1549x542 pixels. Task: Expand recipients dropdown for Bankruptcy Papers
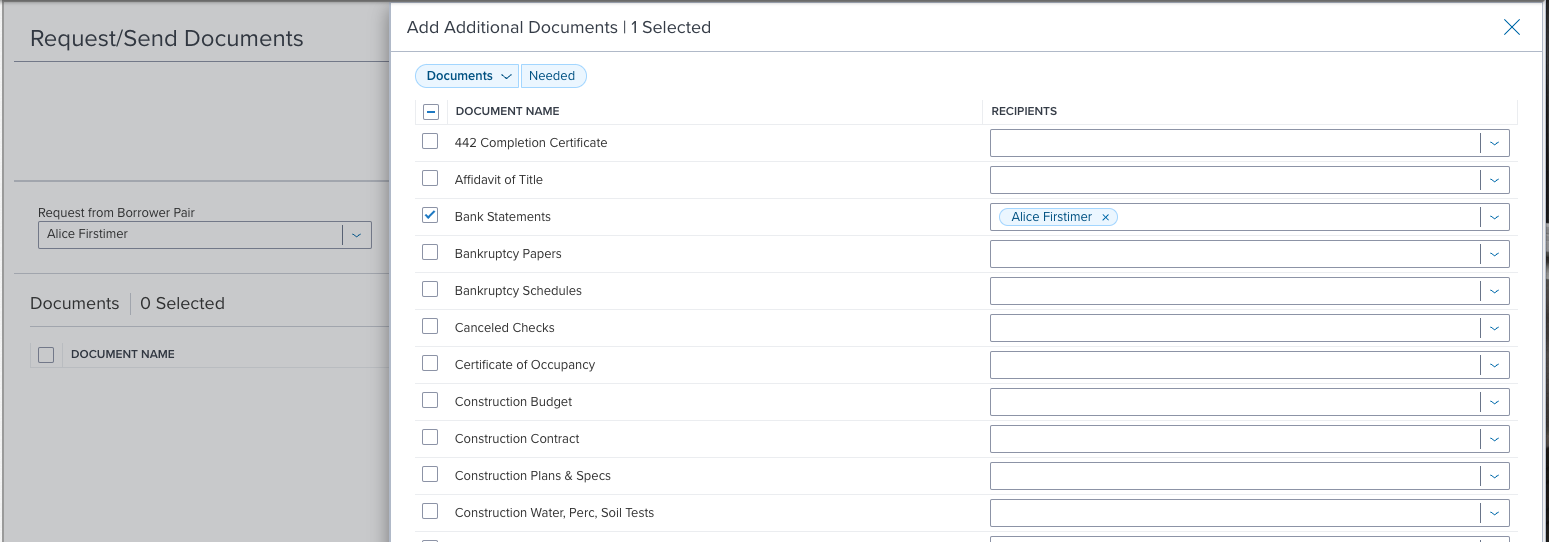click(x=1494, y=254)
